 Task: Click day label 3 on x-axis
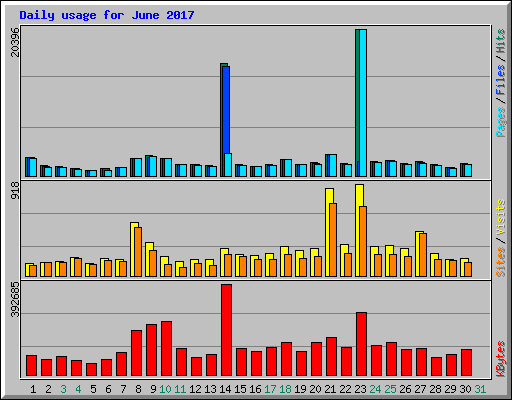[x=63, y=389]
